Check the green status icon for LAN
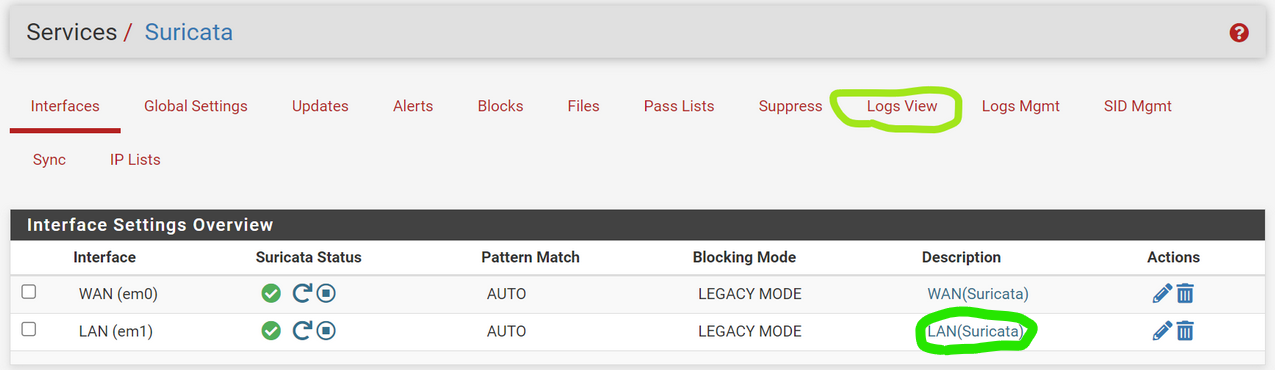 coord(271,330)
